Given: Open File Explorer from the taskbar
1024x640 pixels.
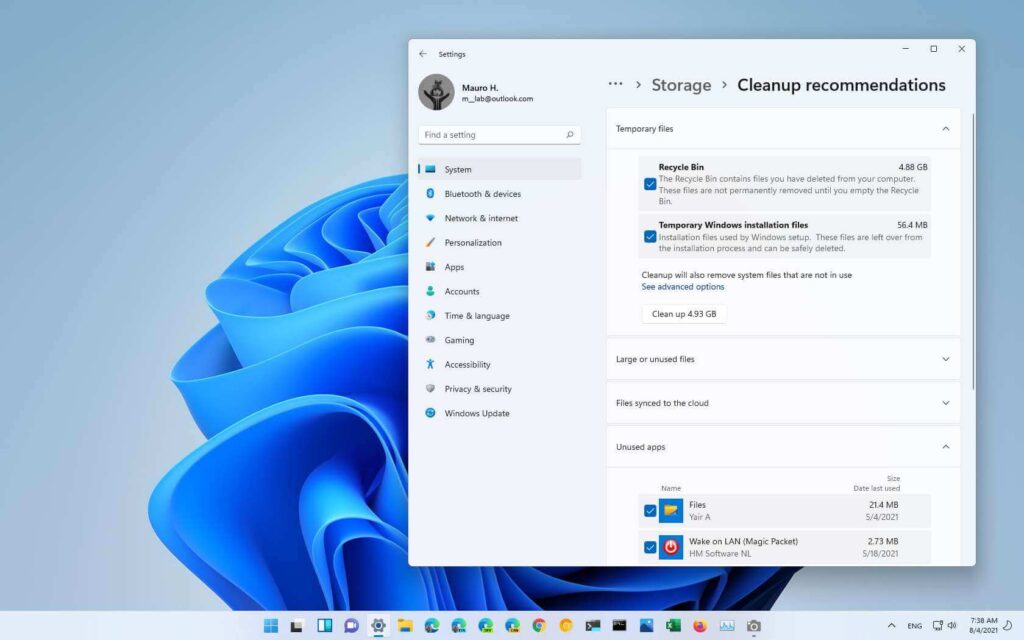Looking at the screenshot, I should pyautogui.click(x=405, y=626).
